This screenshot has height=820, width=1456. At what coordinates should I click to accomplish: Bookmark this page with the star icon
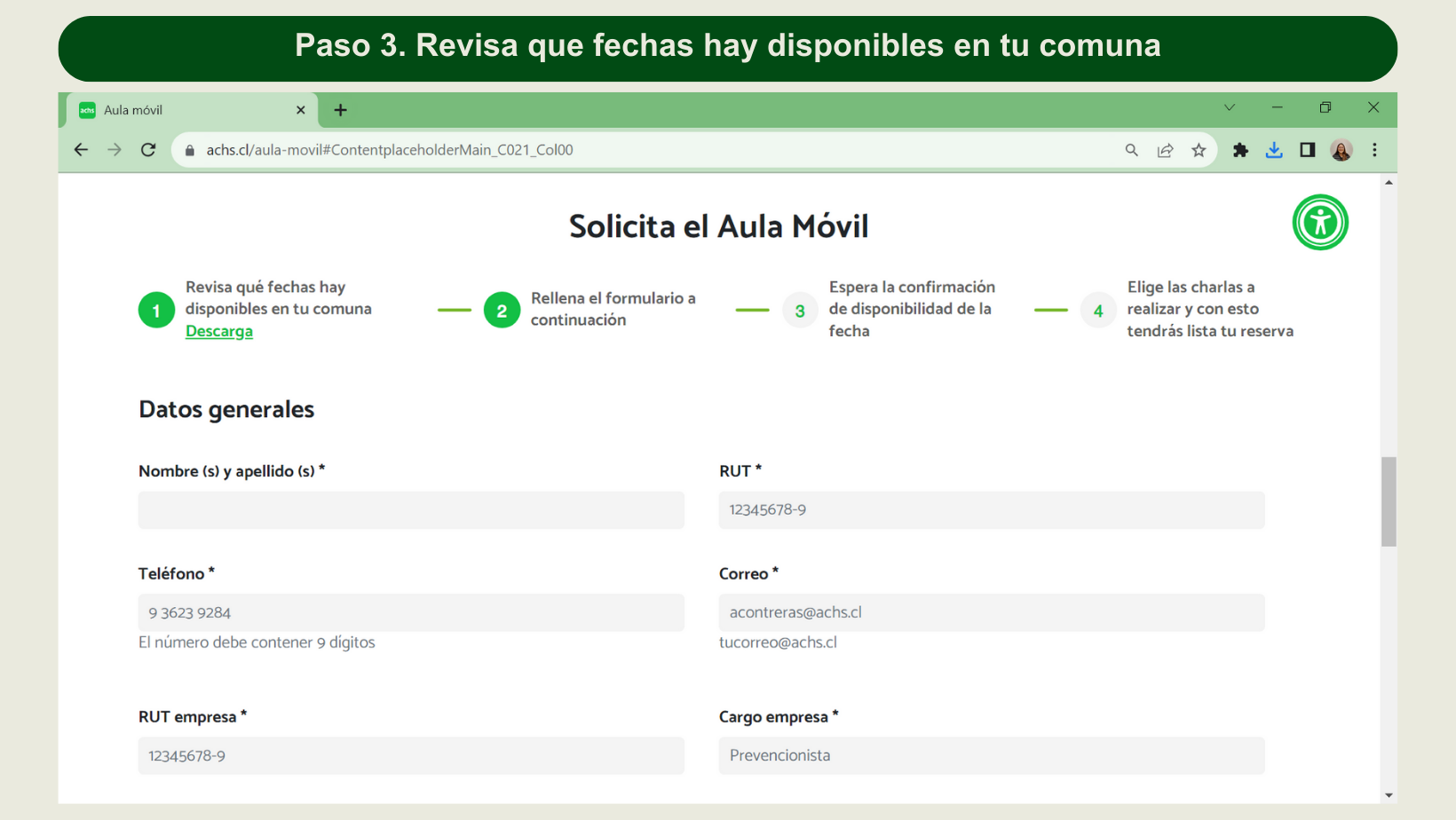click(x=1199, y=150)
